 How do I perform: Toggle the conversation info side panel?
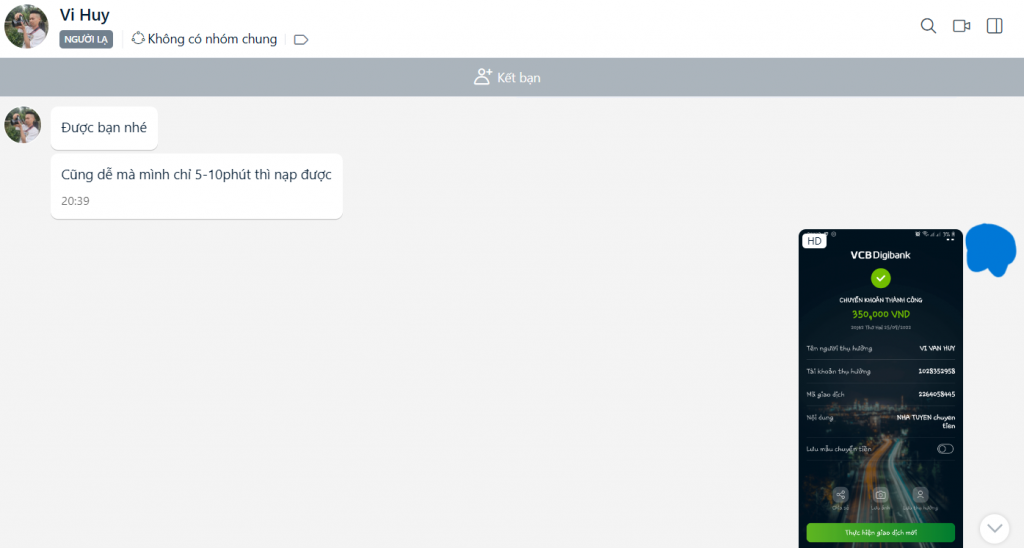coord(994,26)
